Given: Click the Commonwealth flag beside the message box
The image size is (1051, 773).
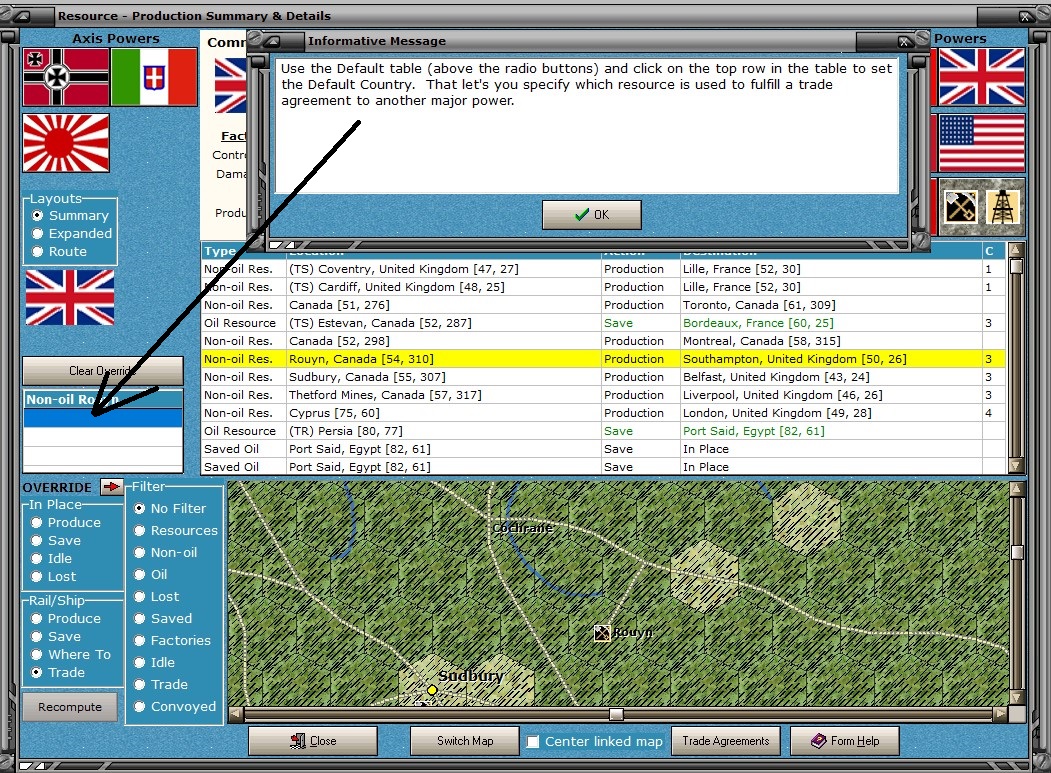Looking at the screenshot, I should (x=230, y=85).
